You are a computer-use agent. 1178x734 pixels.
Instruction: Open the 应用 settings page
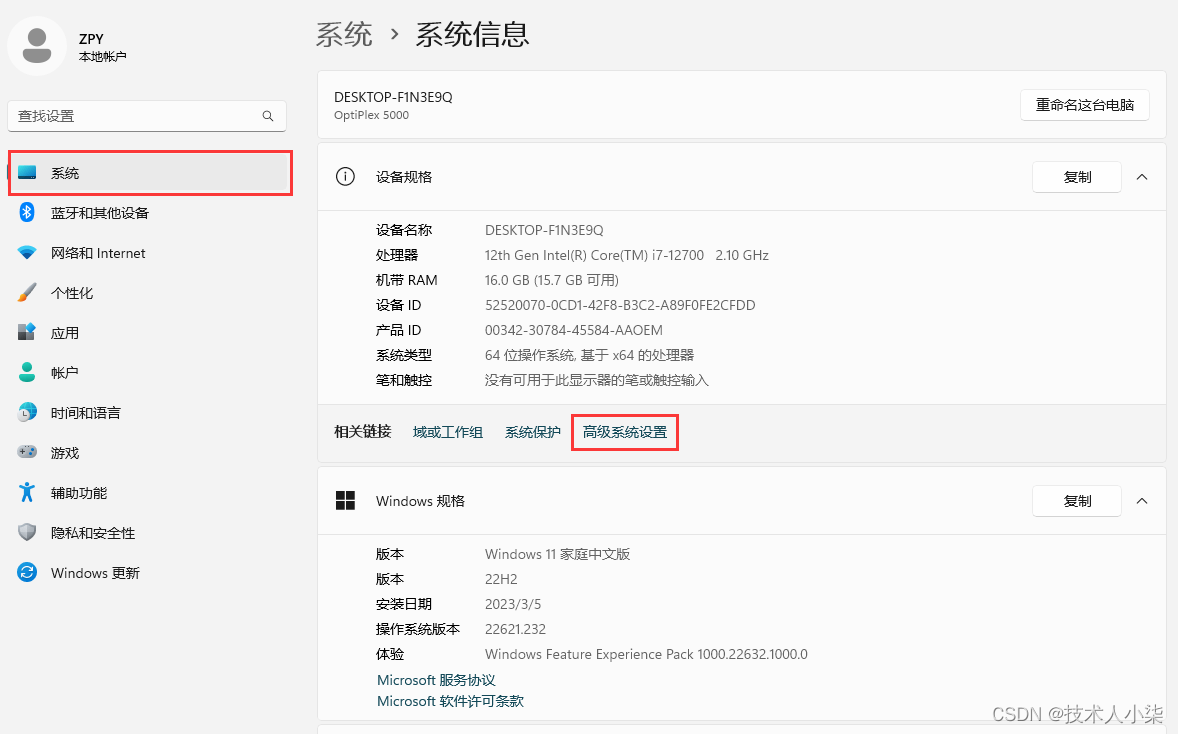click(x=150, y=333)
